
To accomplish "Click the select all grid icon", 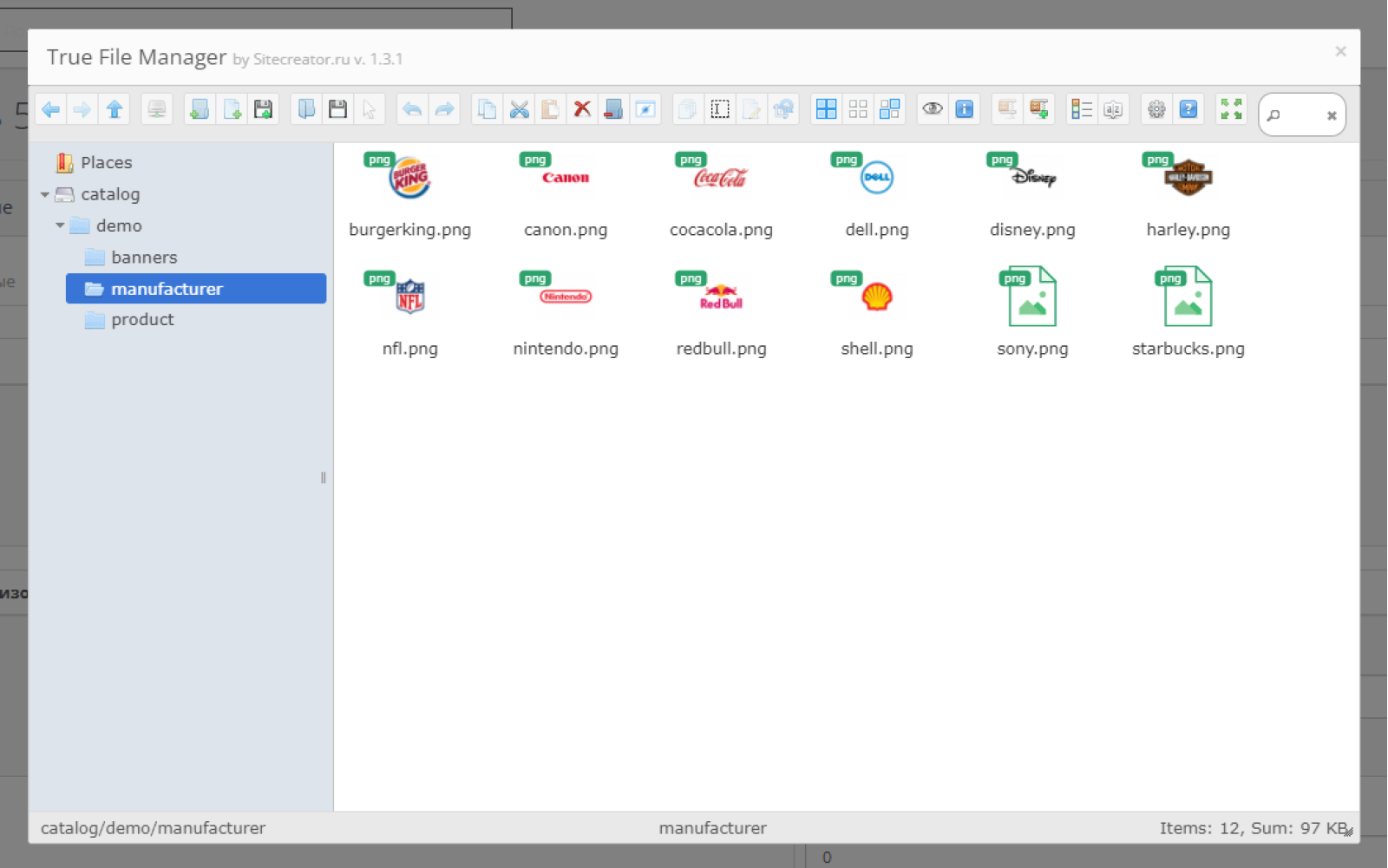I will (x=826, y=109).
